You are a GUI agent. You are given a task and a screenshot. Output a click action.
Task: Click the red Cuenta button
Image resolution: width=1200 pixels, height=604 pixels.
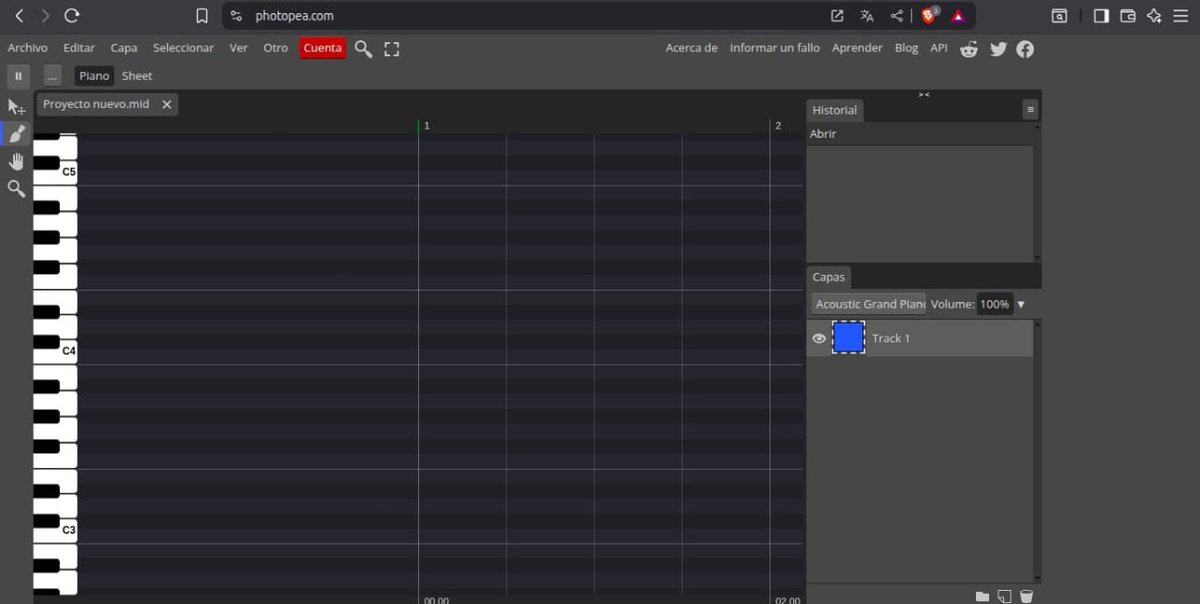(x=323, y=48)
